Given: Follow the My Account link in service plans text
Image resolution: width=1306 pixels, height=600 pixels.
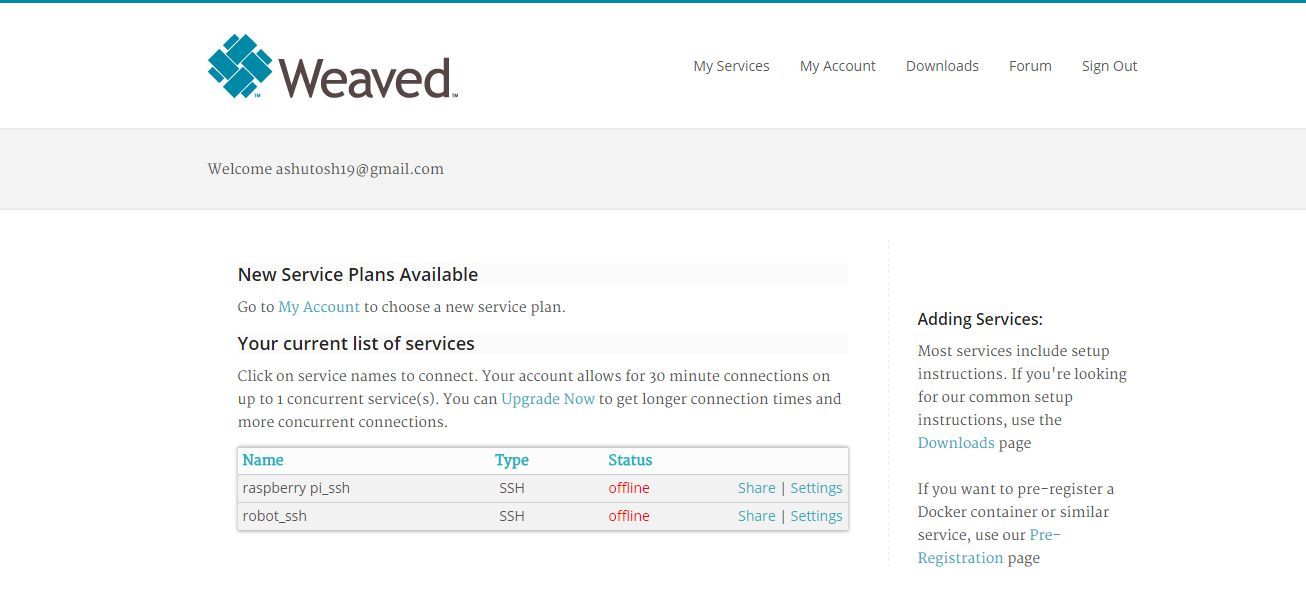Looking at the screenshot, I should click(319, 307).
